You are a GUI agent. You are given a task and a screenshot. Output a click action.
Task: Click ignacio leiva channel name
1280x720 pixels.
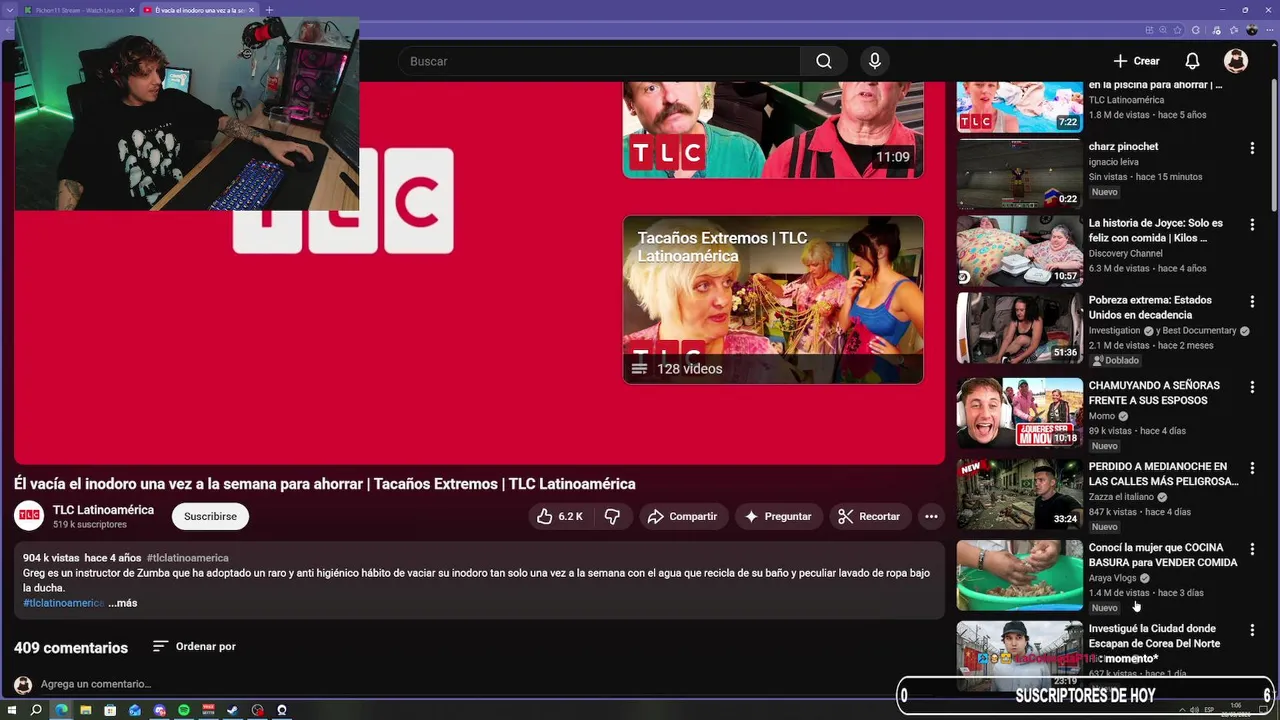(x=1116, y=162)
